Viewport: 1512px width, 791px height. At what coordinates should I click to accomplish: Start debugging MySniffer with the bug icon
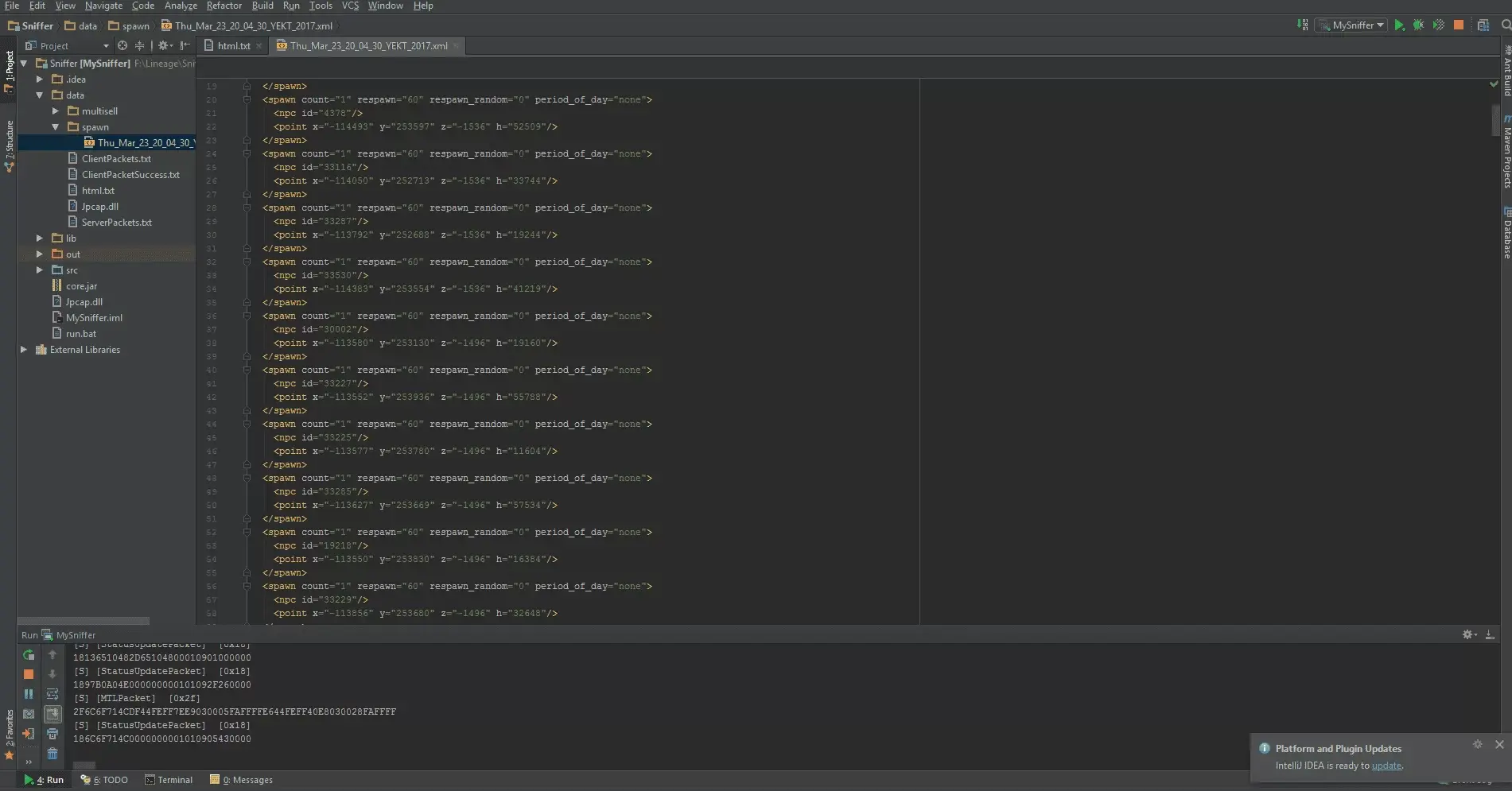[1418, 25]
